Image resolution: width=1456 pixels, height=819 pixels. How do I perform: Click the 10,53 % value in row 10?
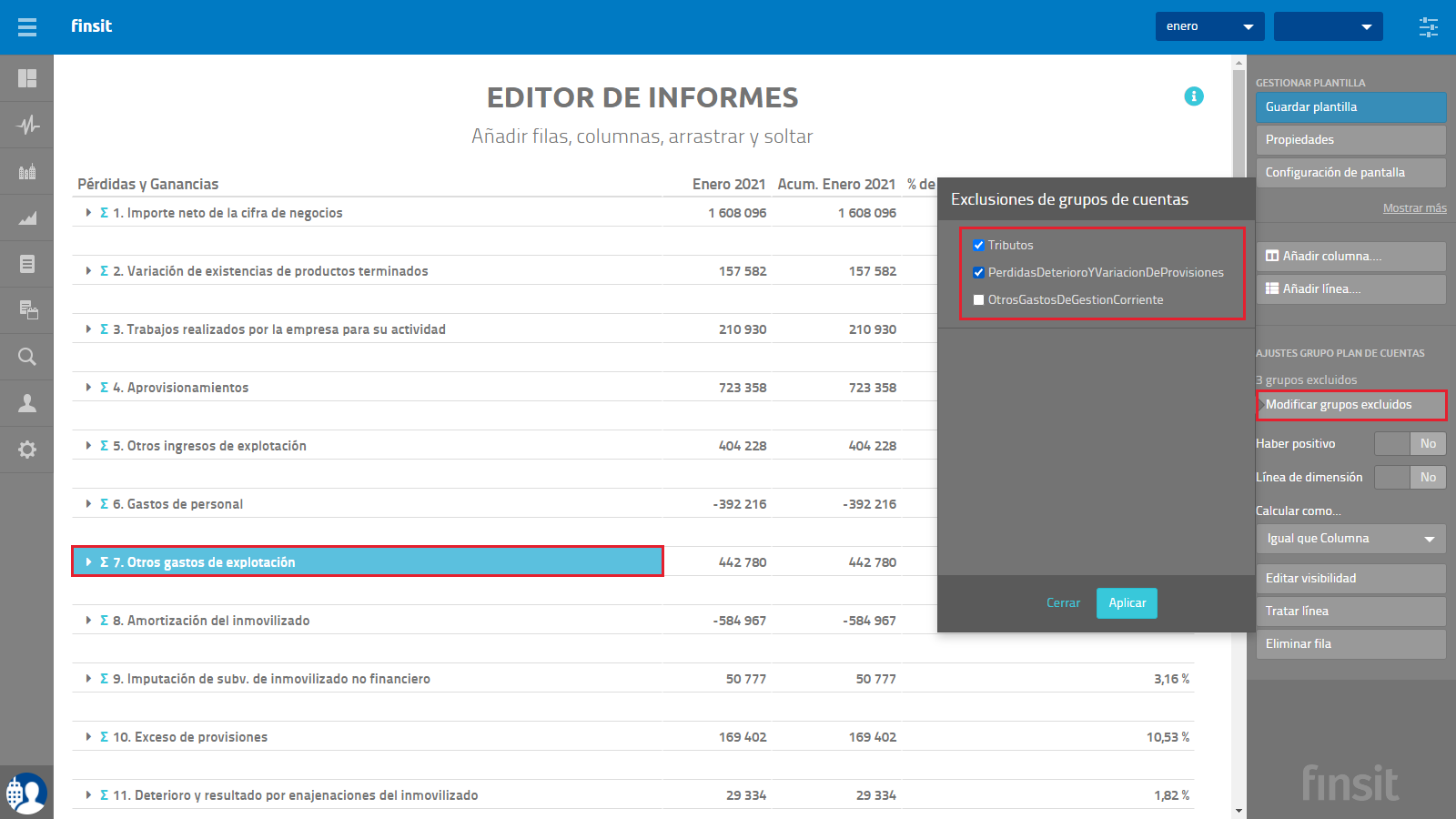pos(1168,737)
